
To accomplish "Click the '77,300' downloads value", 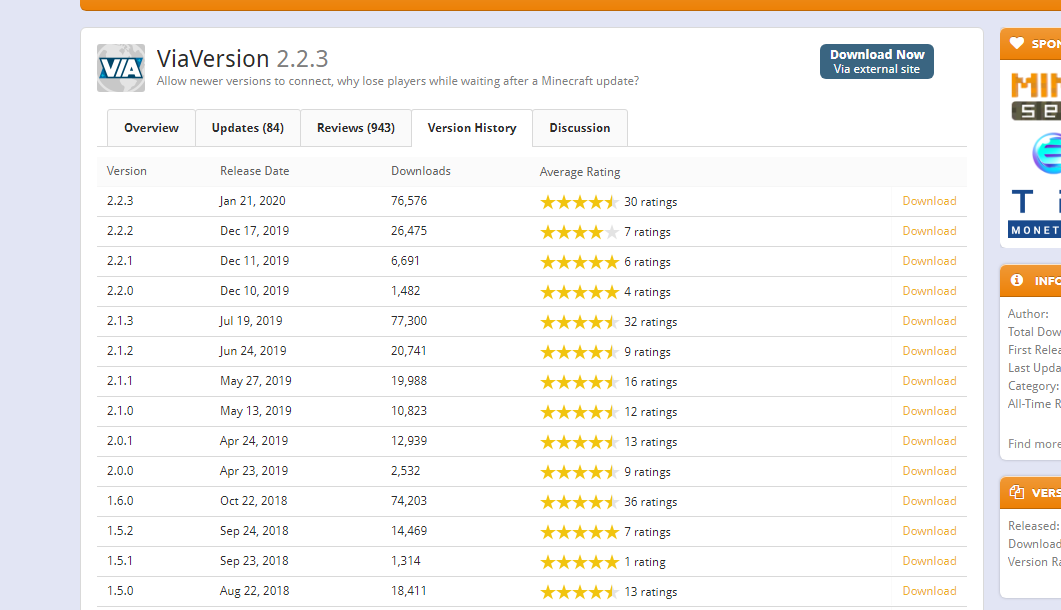I will click(409, 321).
